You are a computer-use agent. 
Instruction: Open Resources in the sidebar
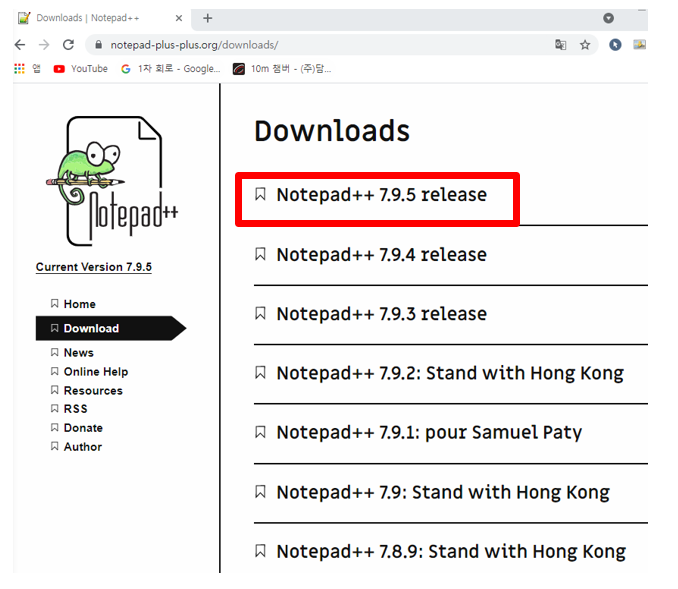(x=93, y=391)
